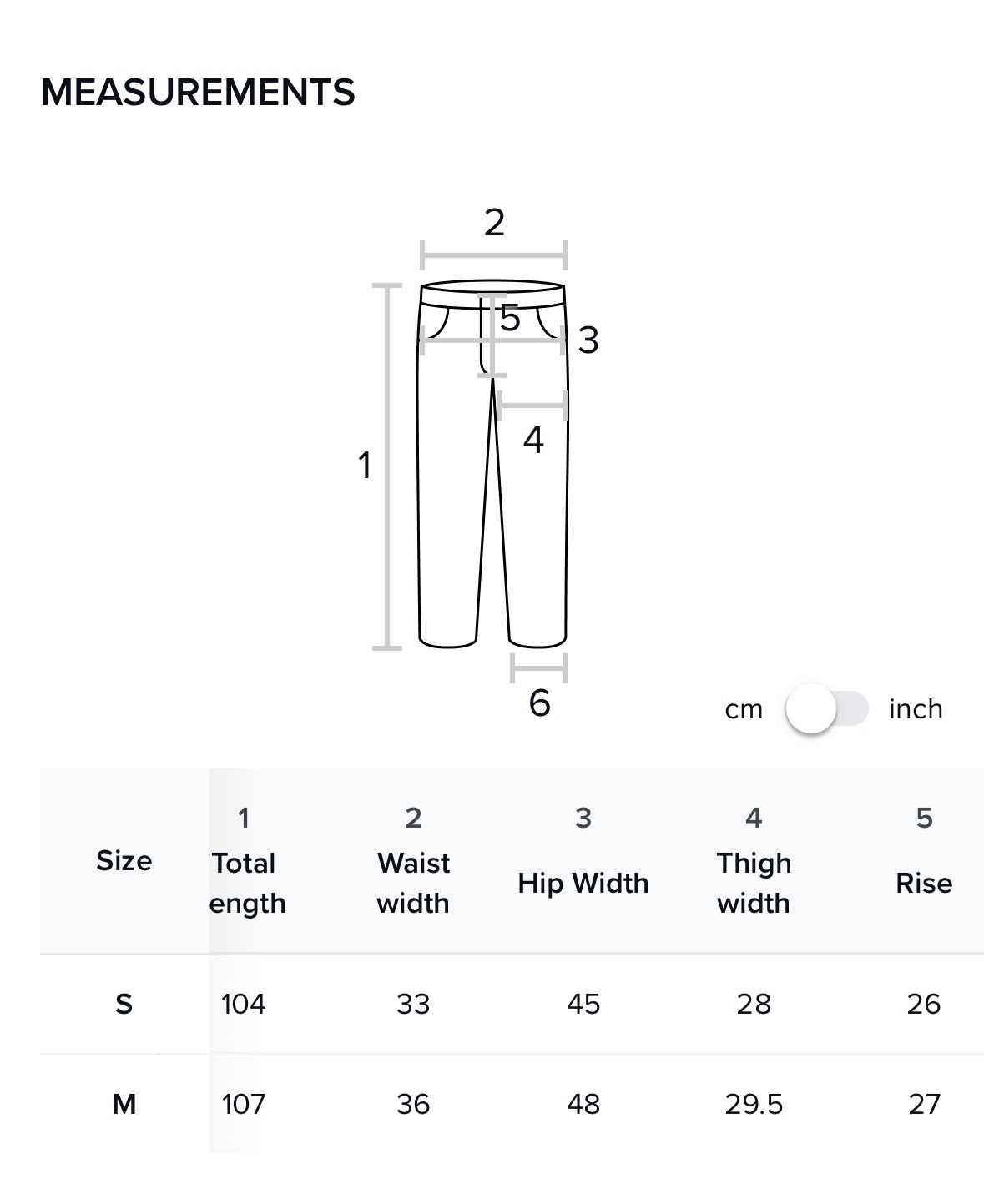Click number 3 hip marker on diagram

[588, 340]
